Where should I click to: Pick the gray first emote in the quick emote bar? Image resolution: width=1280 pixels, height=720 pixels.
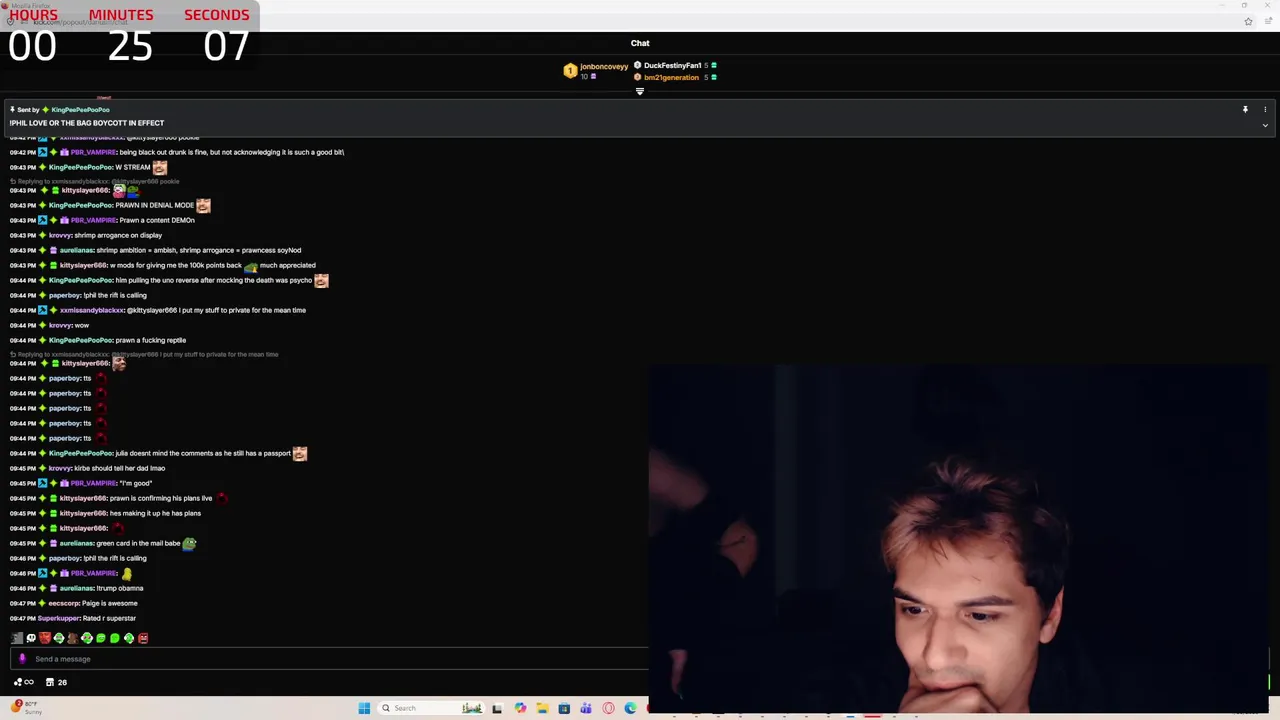pos(17,638)
